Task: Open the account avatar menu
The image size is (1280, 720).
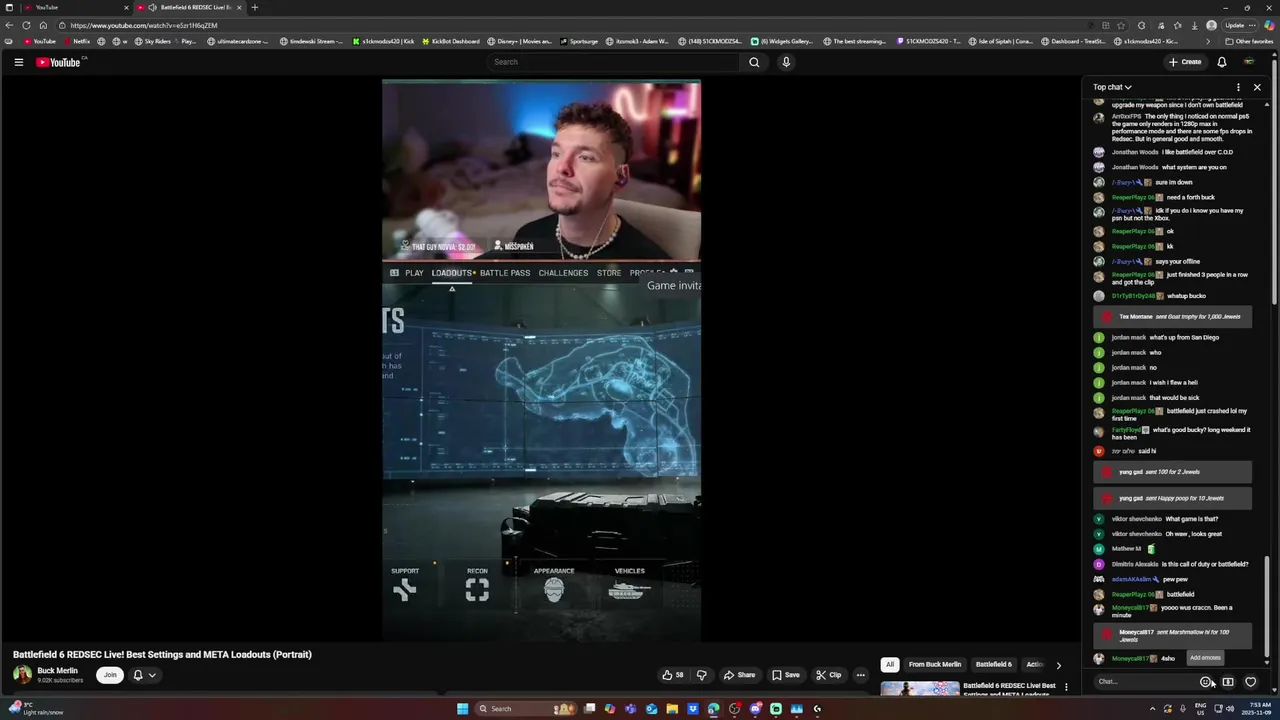Action: point(1249,62)
